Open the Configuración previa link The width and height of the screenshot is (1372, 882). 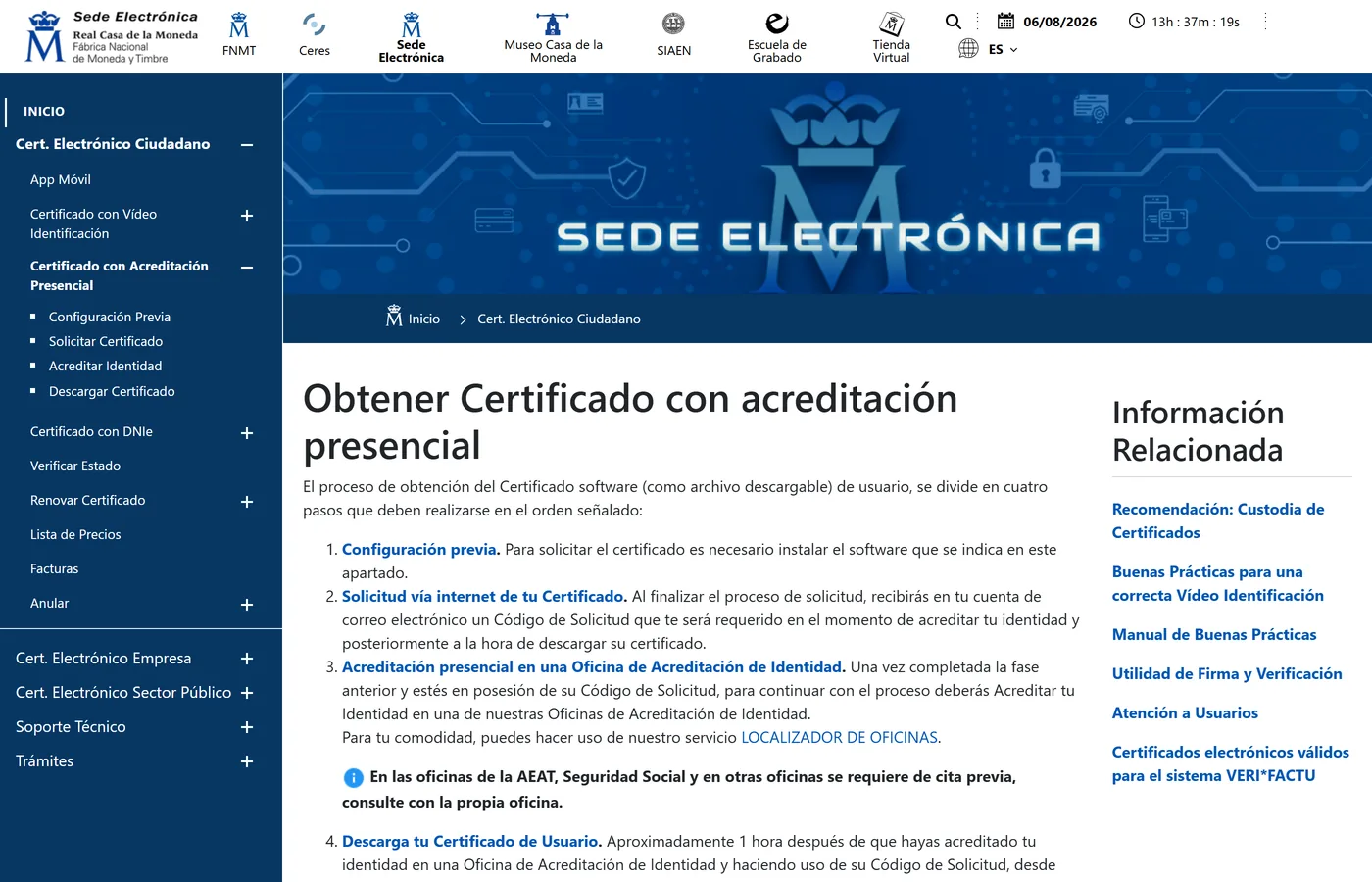coord(421,550)
